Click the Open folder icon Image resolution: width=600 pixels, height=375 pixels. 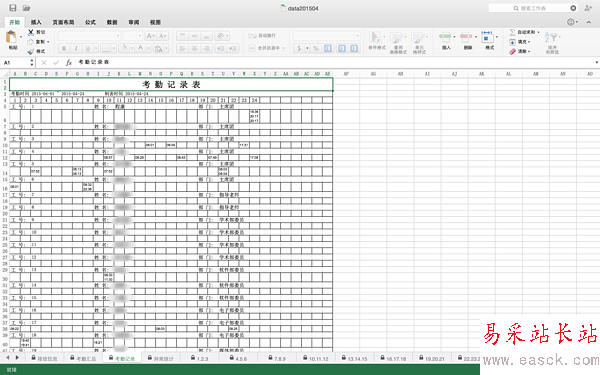[x=26, y=8]
